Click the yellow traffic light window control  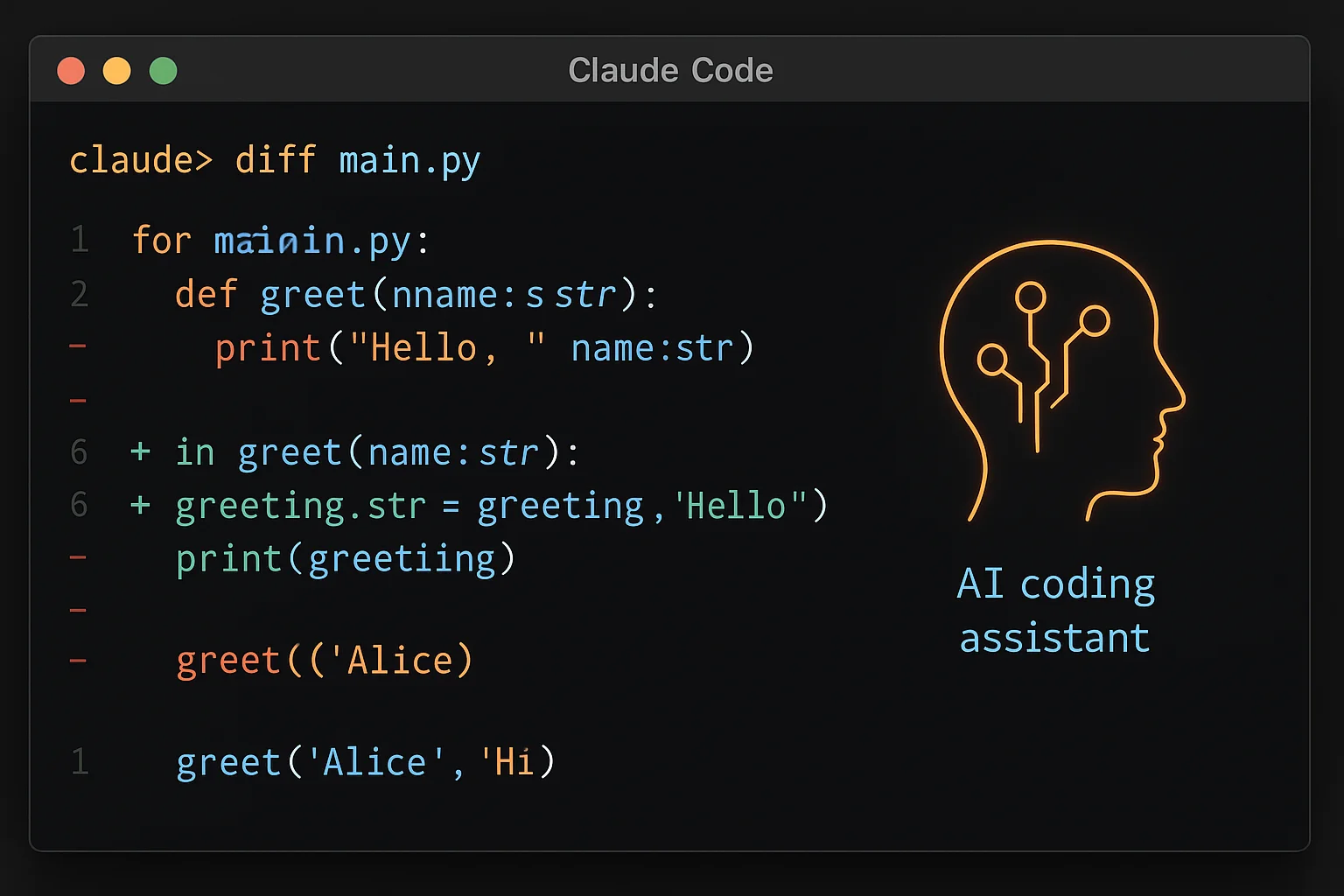tap(116, 70)
